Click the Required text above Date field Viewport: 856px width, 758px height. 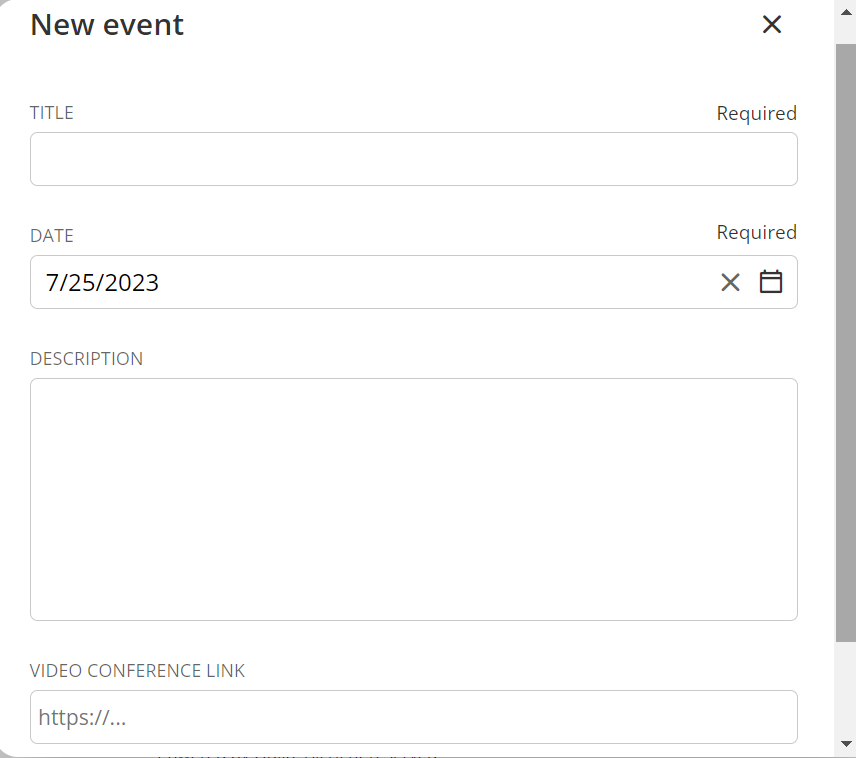(756, 233)
